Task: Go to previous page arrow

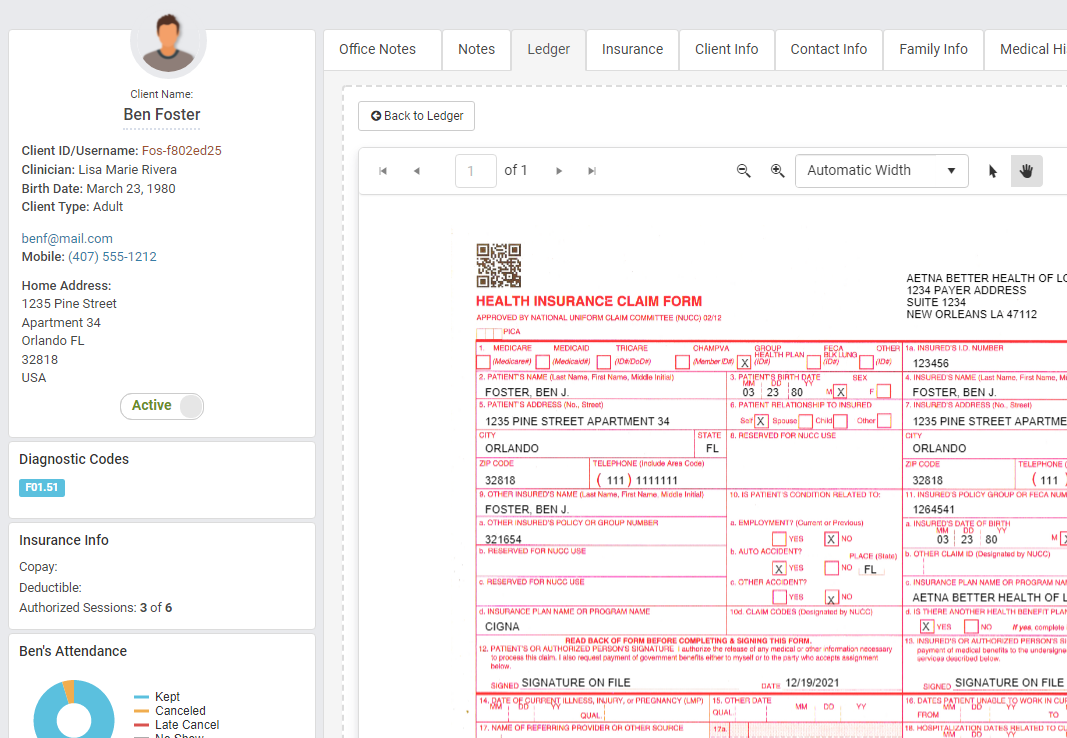Action: tap(417, 171)
